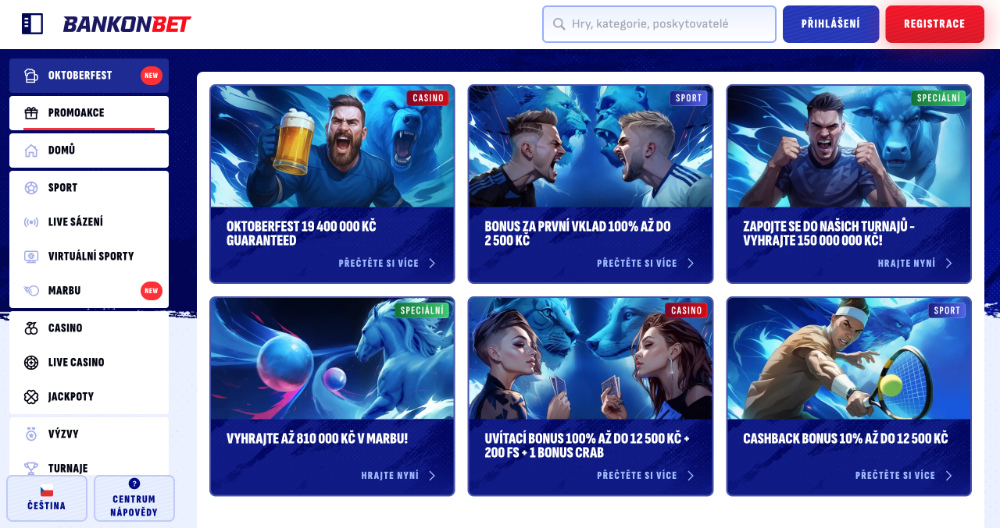1000x528 pixels.
Task: Click the Marbu horse promo image
Action: [x=332, y=359]
